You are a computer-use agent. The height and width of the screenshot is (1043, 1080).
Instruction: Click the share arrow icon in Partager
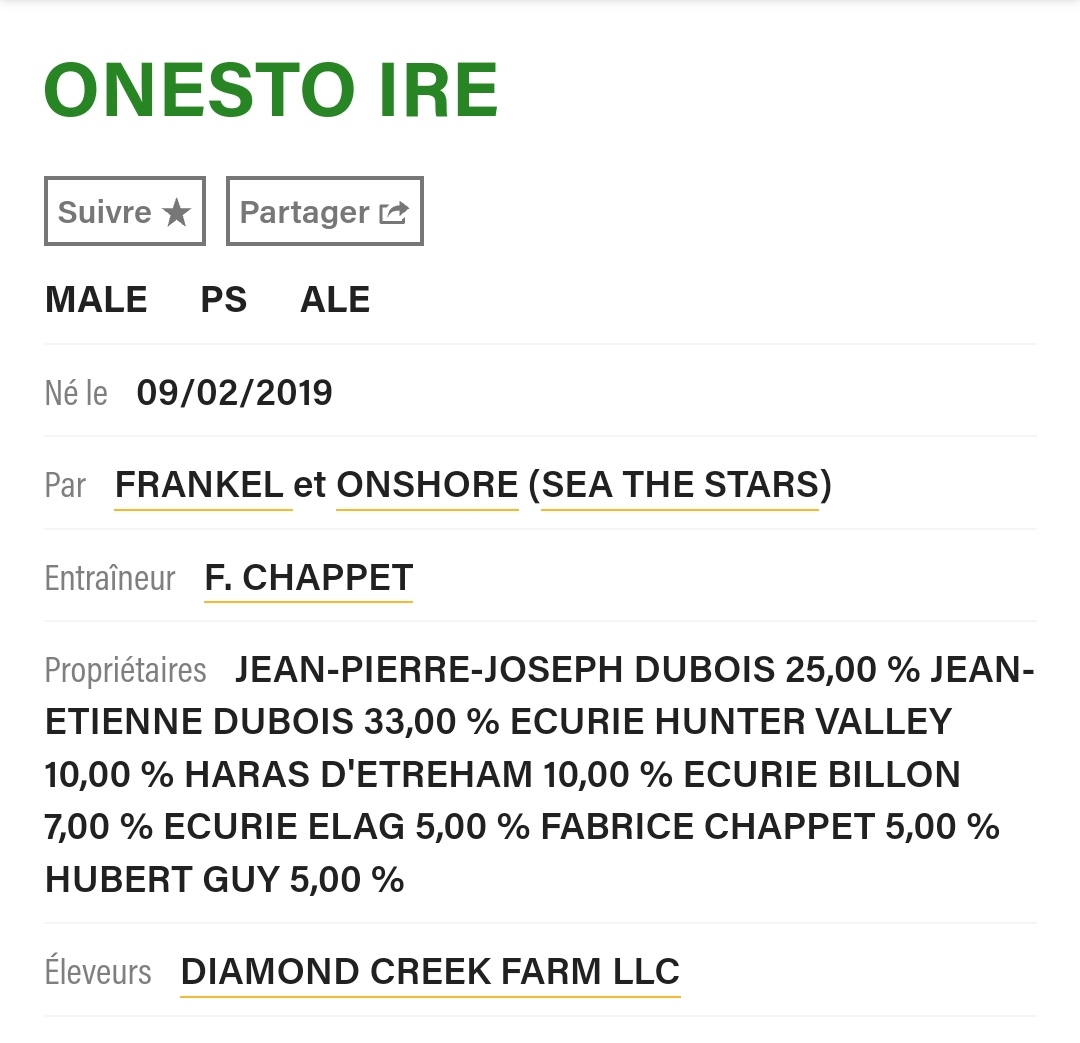(395, 213)
